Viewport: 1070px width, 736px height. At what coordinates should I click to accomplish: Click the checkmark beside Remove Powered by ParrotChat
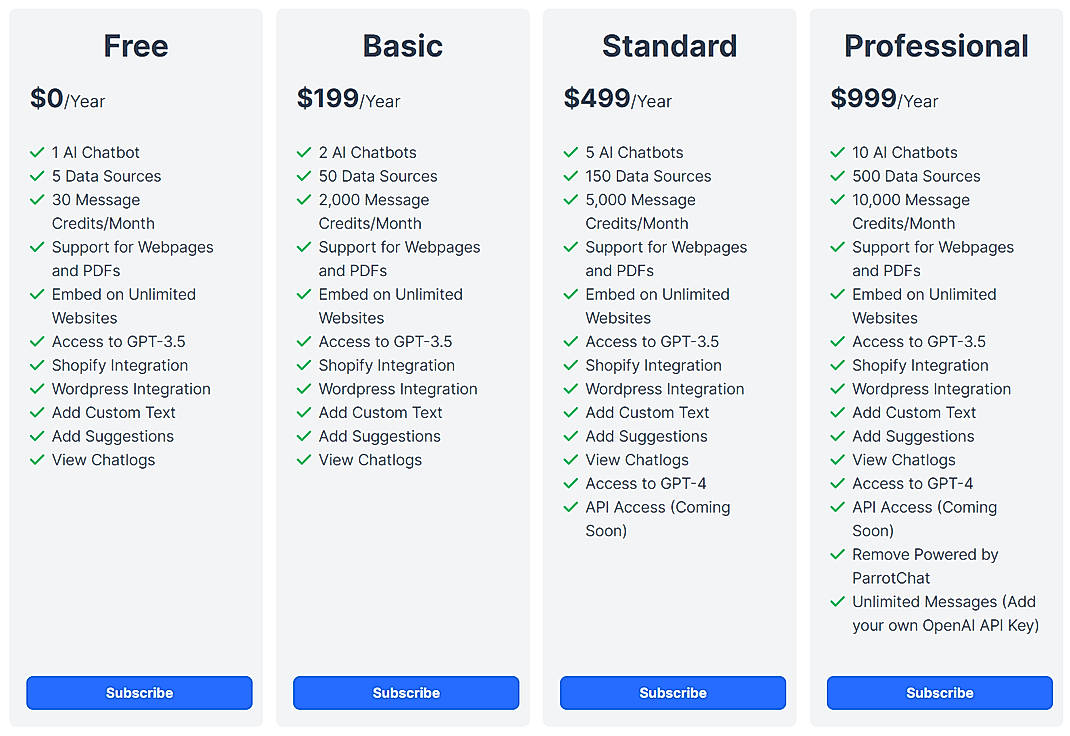tap(837, 555)
